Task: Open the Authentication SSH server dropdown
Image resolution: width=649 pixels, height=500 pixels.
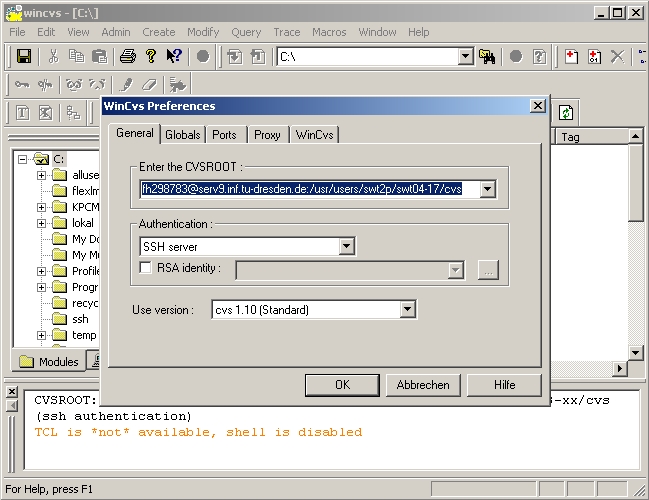Action: 346,246
